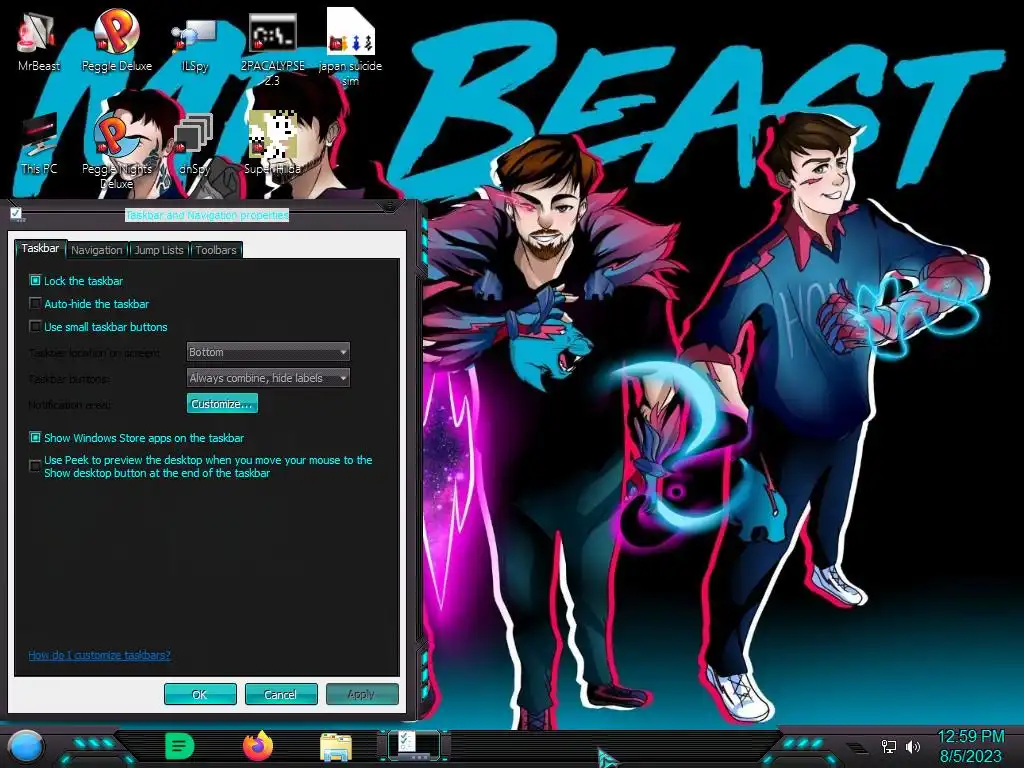This screenshot has height=768, width=1024.
Task: Launch the Peggle Deluxe desktop icon
Action: [x=116, y=40]
